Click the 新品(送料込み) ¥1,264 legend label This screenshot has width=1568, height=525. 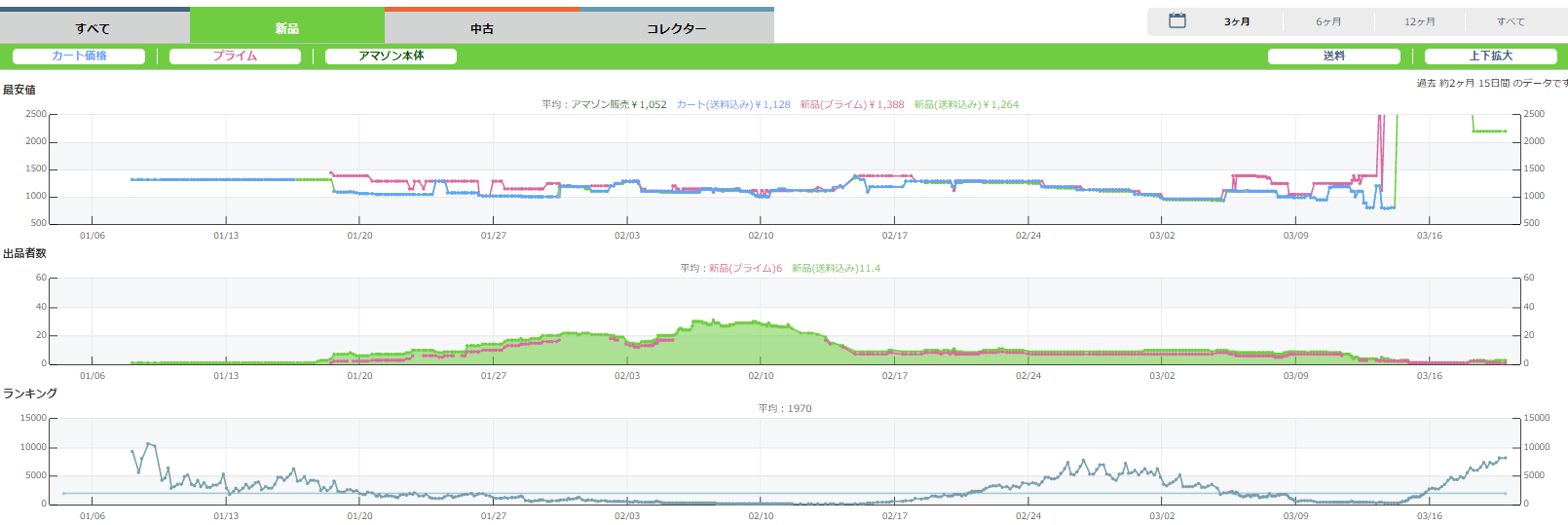[x=966, y=104]
